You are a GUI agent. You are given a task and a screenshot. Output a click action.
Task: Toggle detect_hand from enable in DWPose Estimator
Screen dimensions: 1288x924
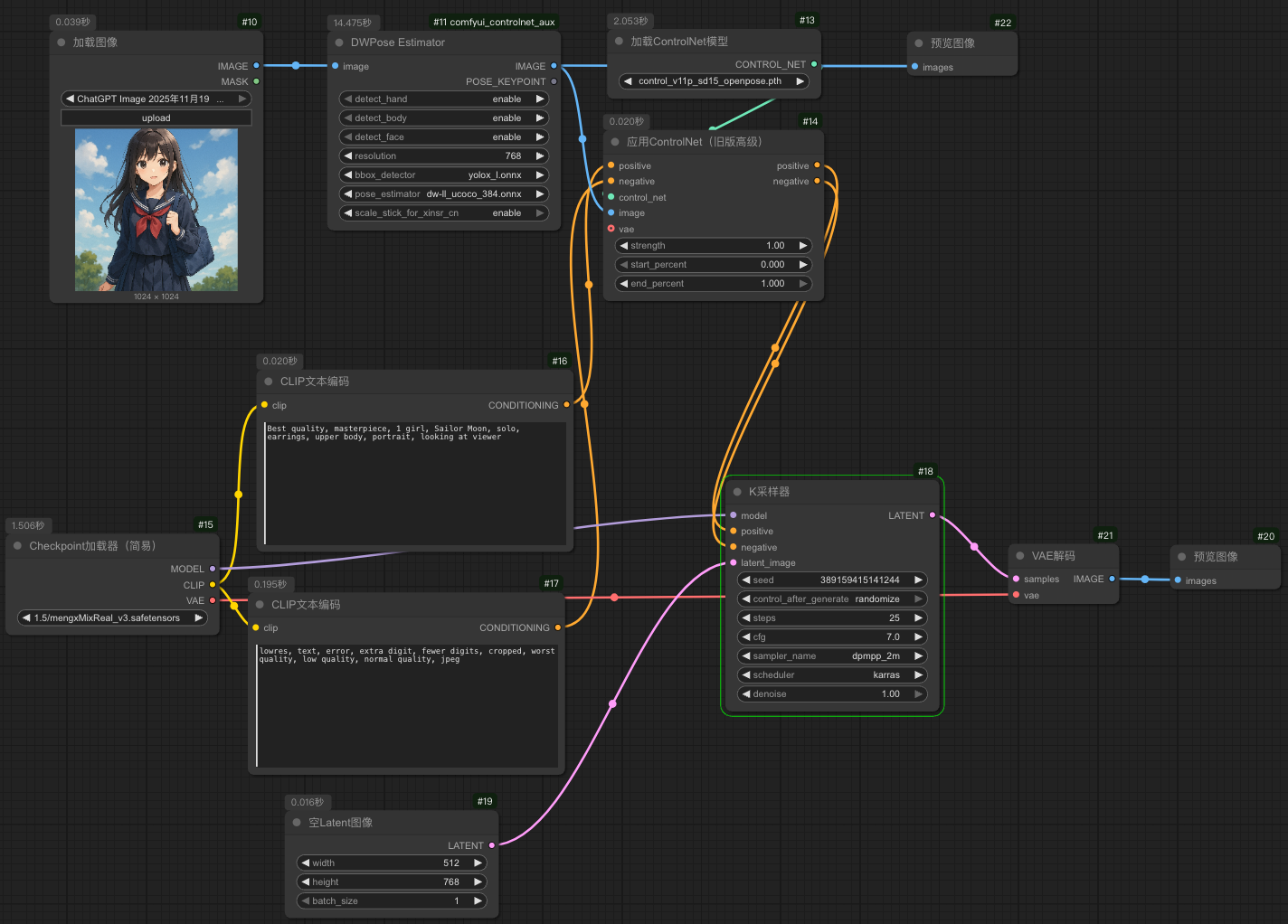pyautogui.click(x=443, y=99)
